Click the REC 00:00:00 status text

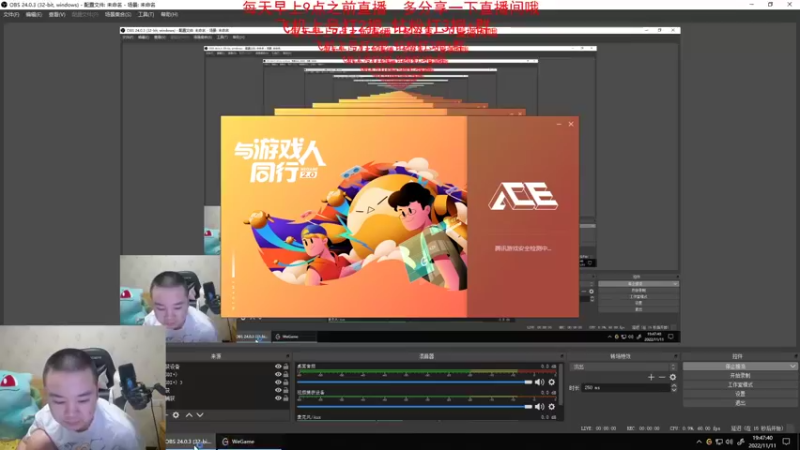click(x=642, y=429)
